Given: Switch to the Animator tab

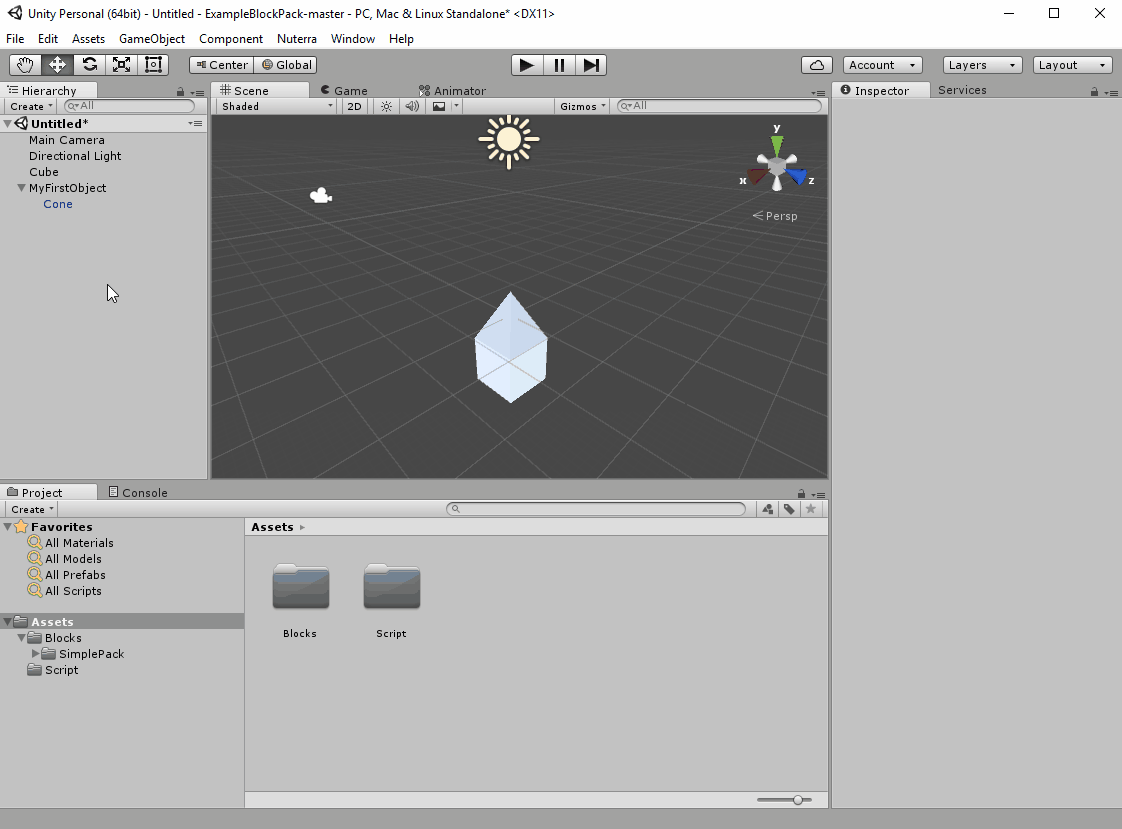Looking at the screenshot, I should point(452,91).
